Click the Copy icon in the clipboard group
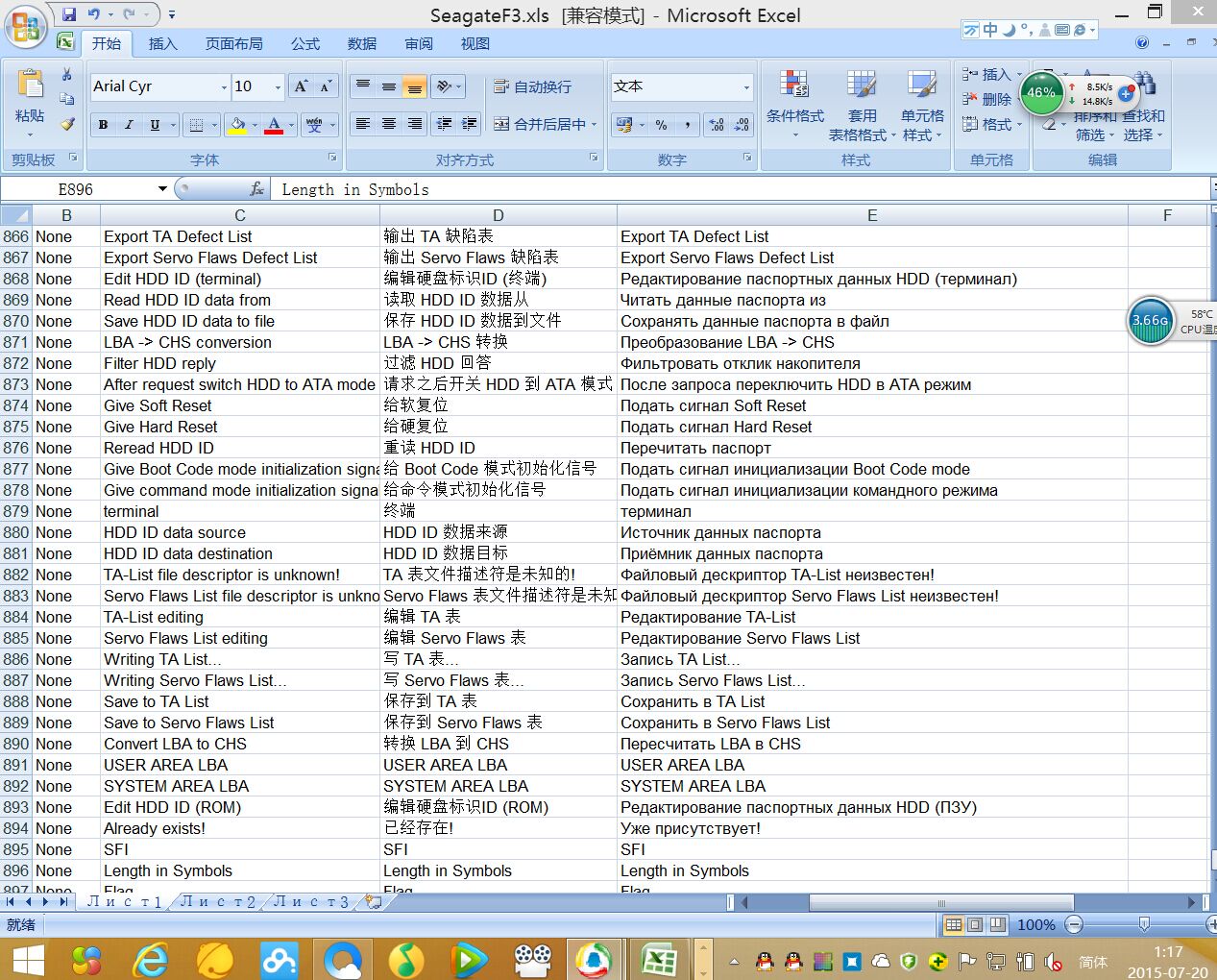Screen dimensions: 1217x980 [67, 98]
